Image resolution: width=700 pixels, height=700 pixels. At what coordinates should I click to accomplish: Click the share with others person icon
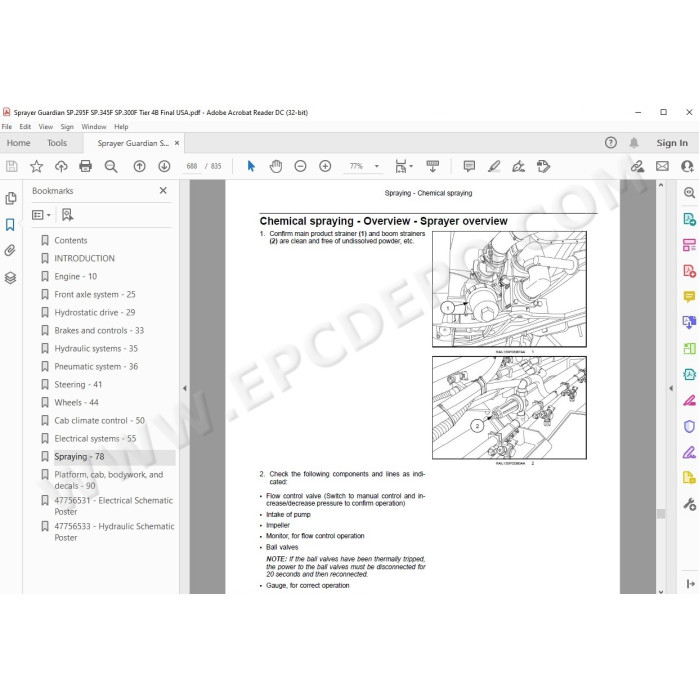(687, 167)
